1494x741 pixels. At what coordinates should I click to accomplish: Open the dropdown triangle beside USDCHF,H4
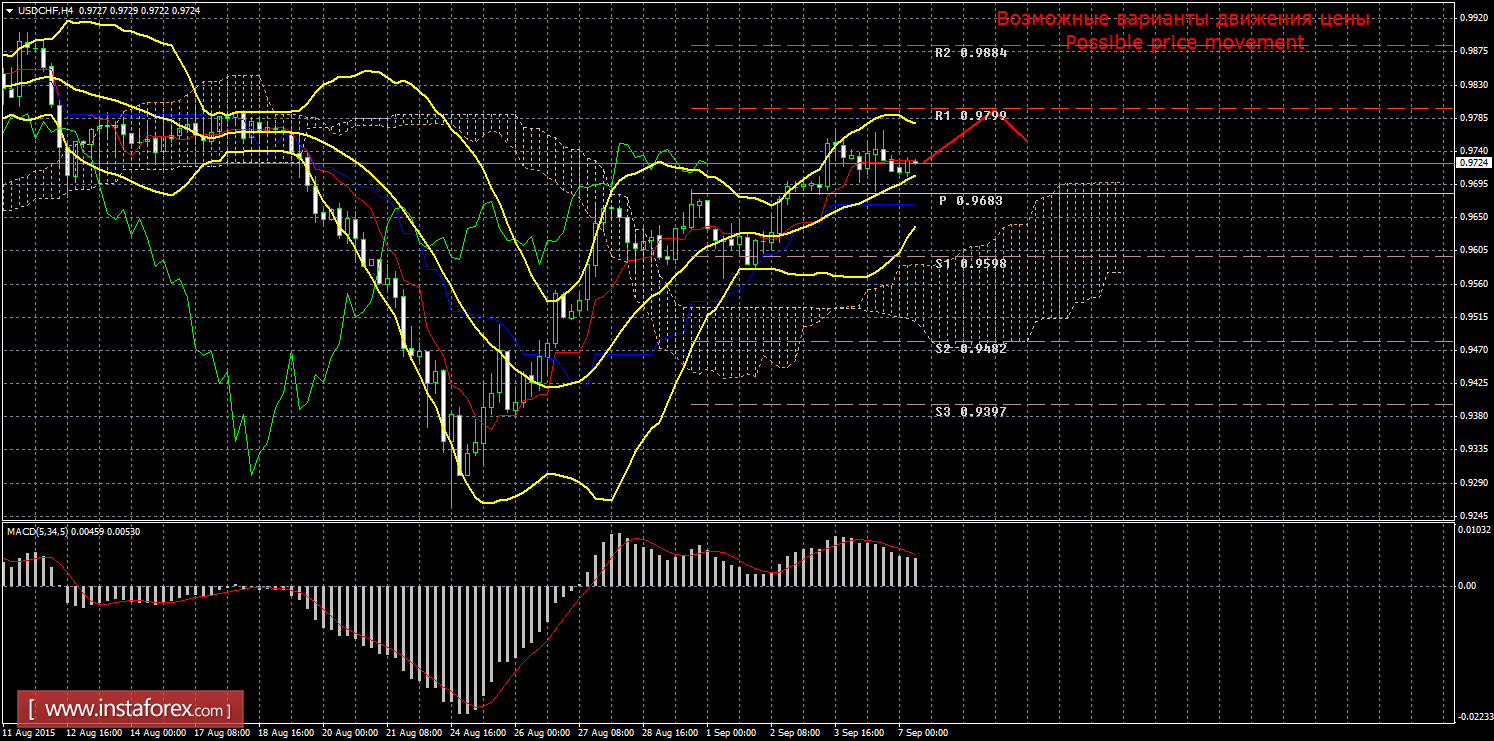8,8
